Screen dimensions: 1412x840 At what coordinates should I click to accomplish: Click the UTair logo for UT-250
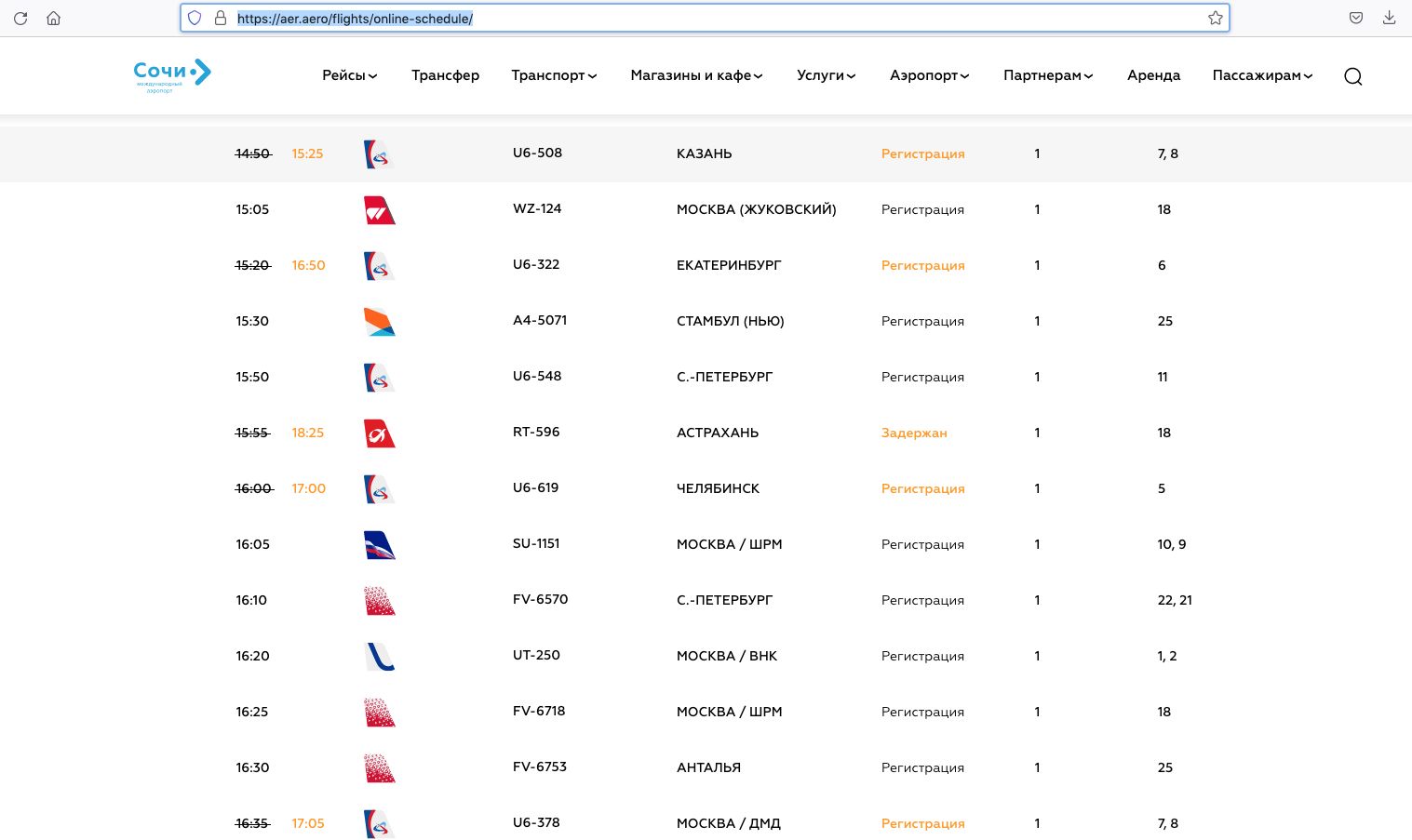[379, 657]
